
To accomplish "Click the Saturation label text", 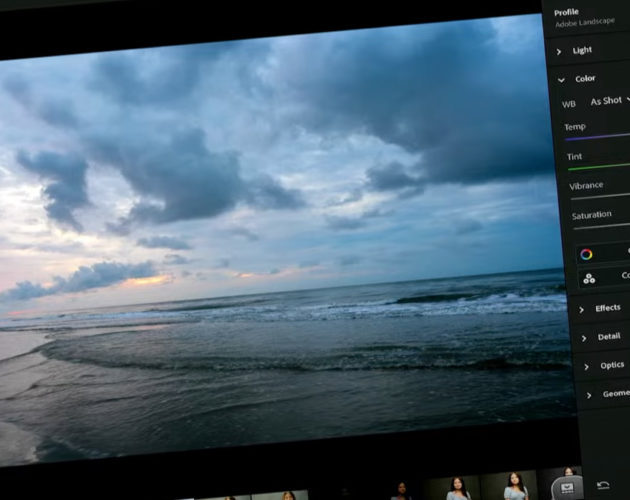I will tap(591, 215).
